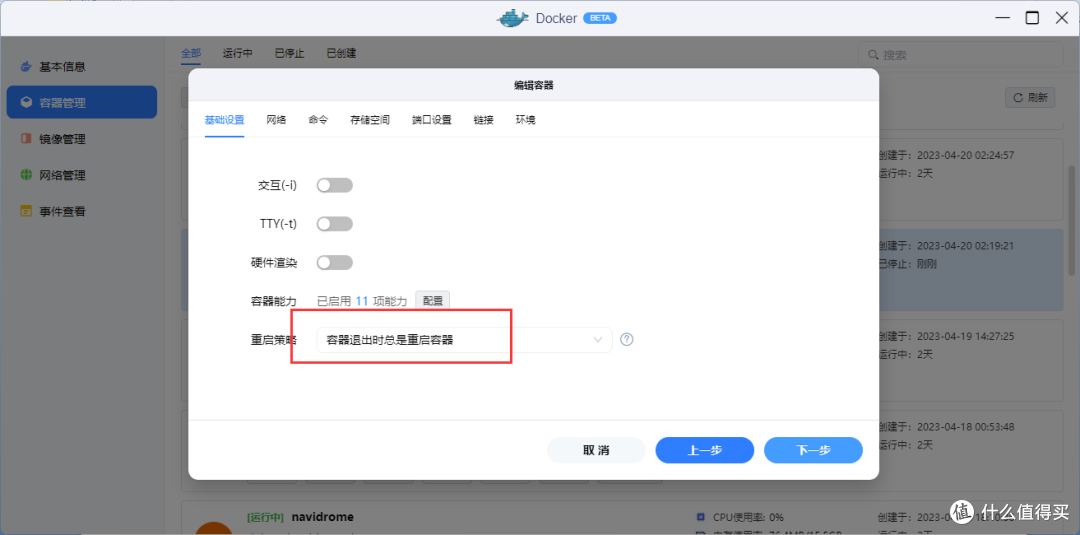Click the 事件查看 calendar icon
The height and width of the screenshot is (535, 1080).
click(26, 211)
